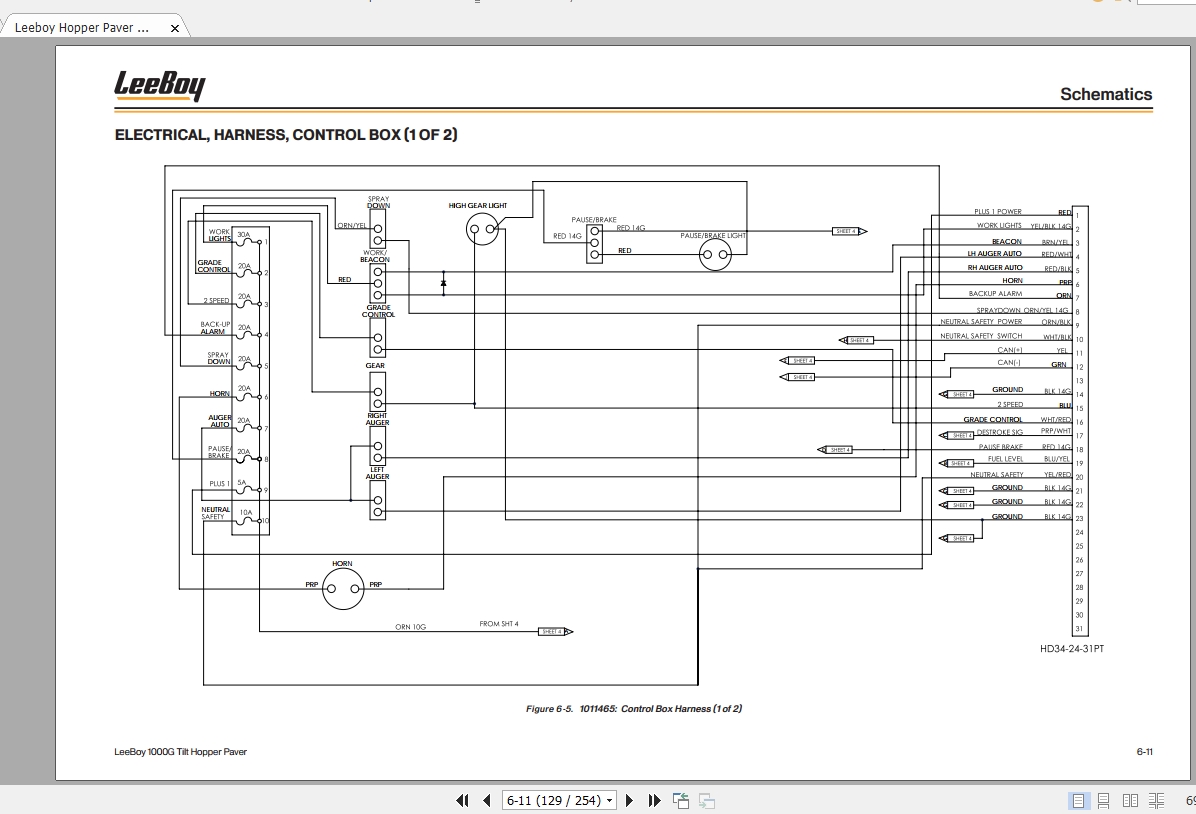Close the Leeboy Hopper Paver tab
This screenshot has height=814, width=1196.
tap(175, 28)
